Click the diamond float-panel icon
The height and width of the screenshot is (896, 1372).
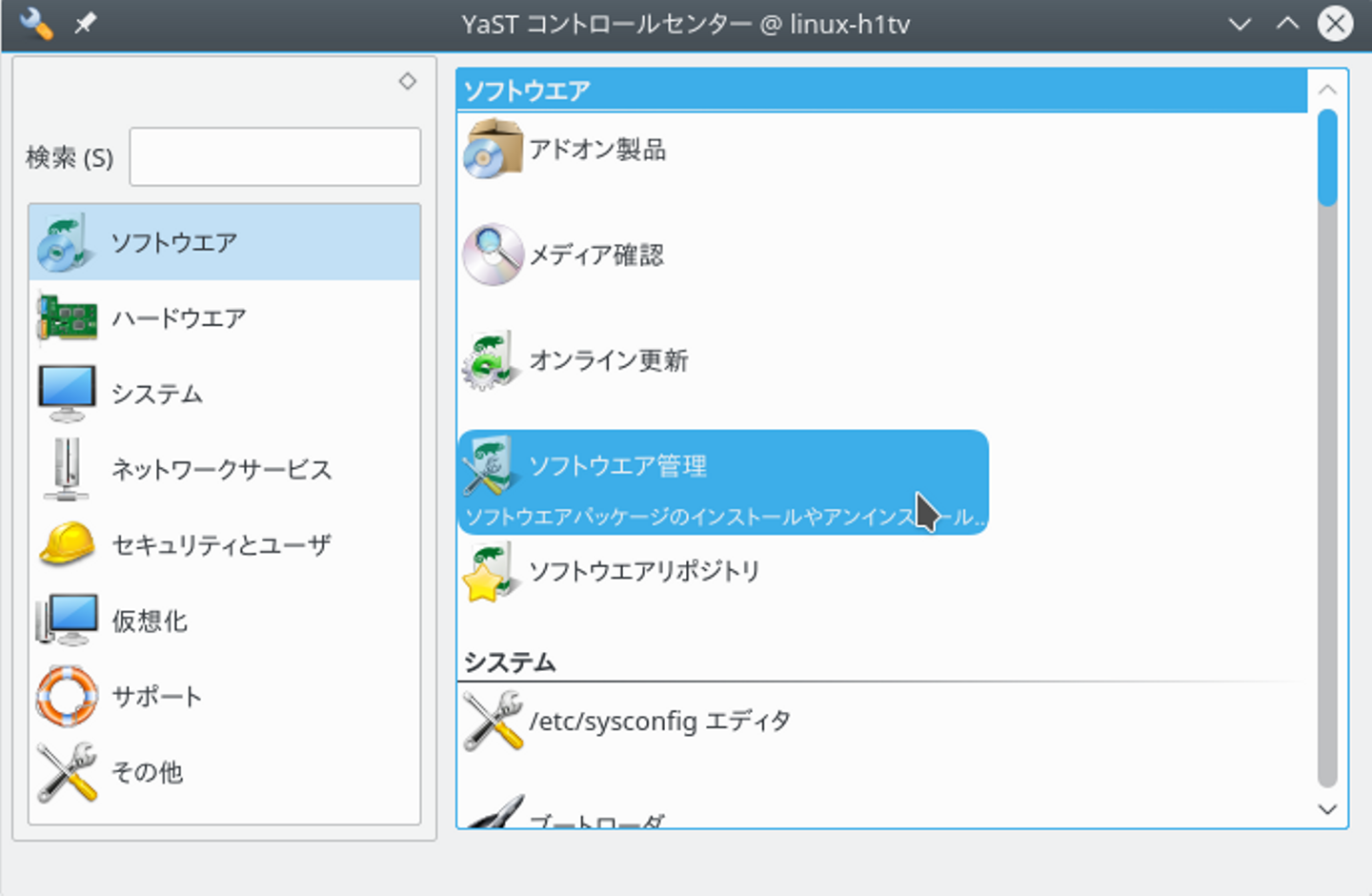(408, 81)
